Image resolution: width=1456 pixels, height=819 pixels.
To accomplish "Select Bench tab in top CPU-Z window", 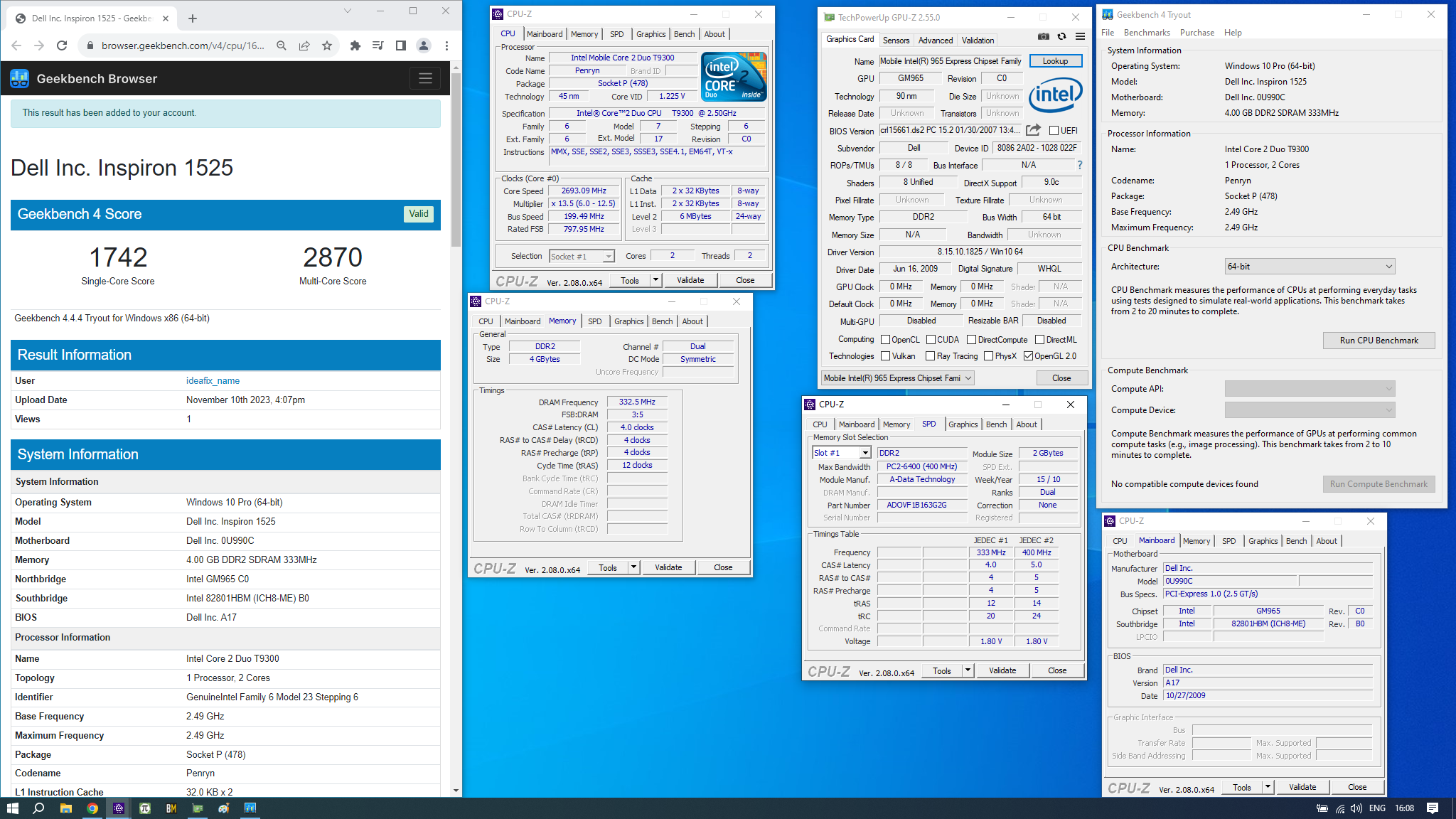I will [684, 34].
